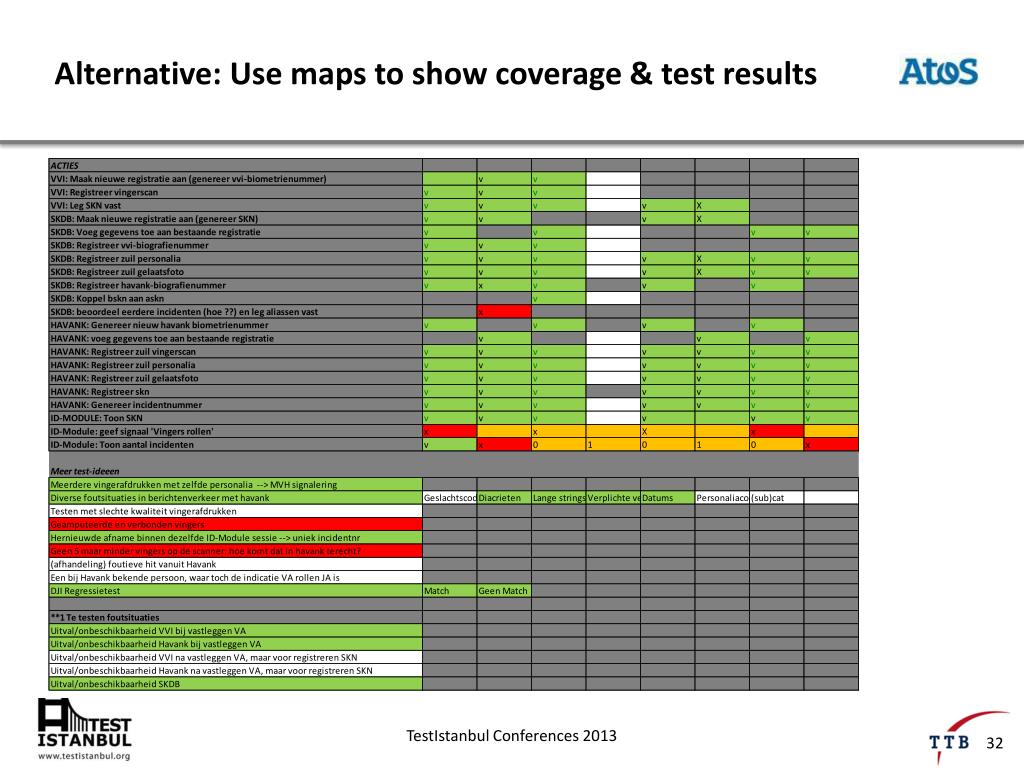Select row 'Diverse foutsituaties in berichtenverkeer met havank'
The image size is (1024, 768).
click(x=236, y=498)
